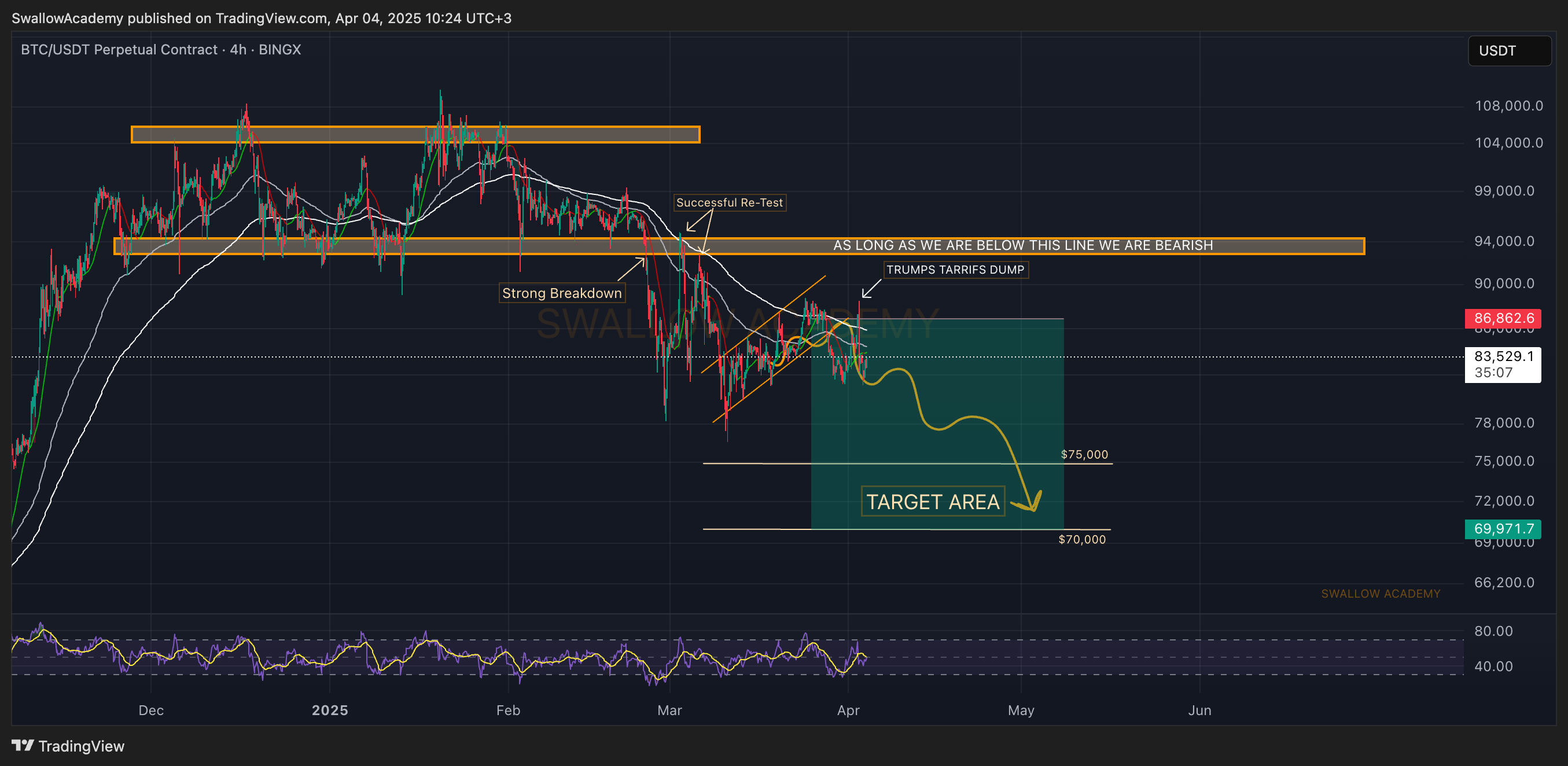The height and width of the screenshot is (766, 1568).
Task: Click the RSI 80.00 axis label
Action: click(x=1493, y=631)
